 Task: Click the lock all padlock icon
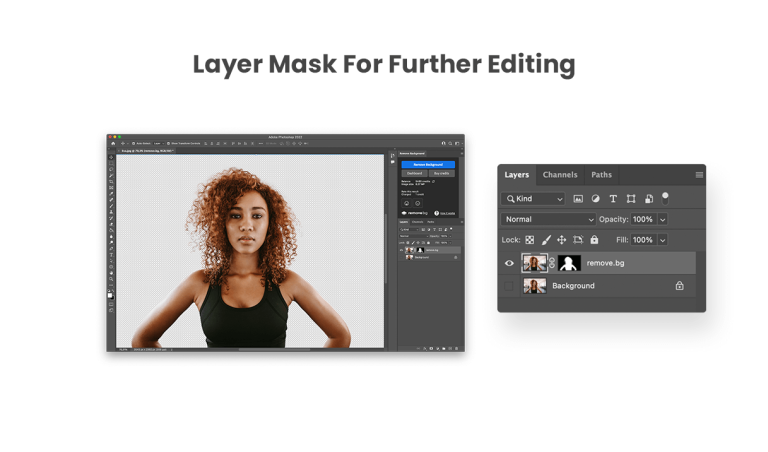click(594, 240)
